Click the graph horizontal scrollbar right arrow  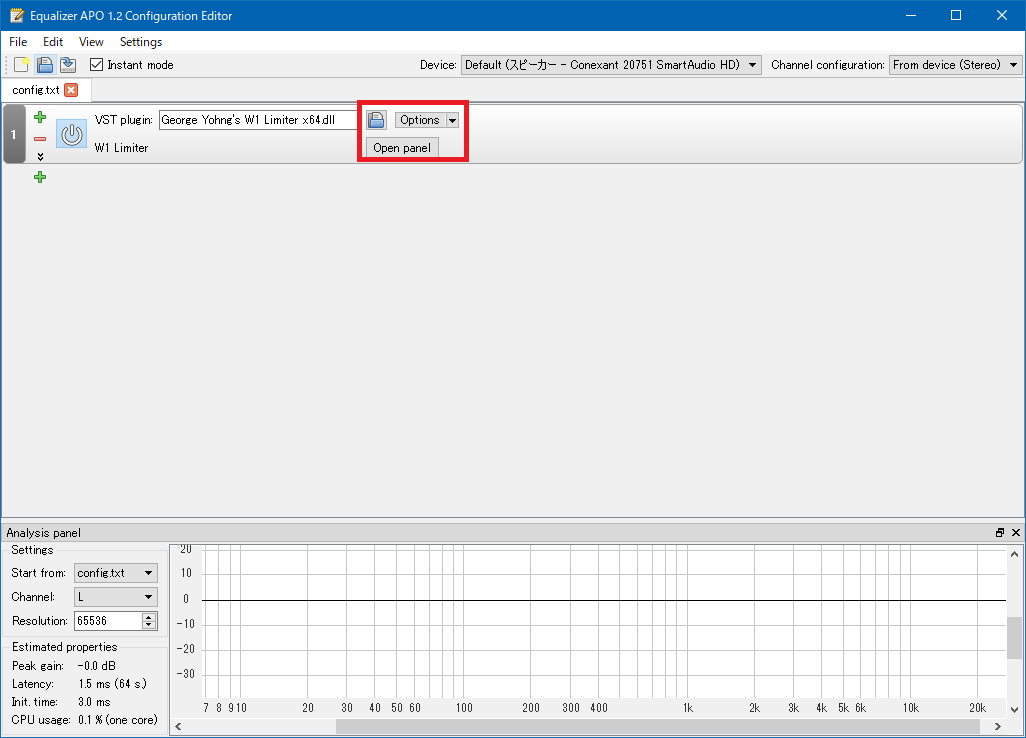pyautogui.click(x=998, y=727)
